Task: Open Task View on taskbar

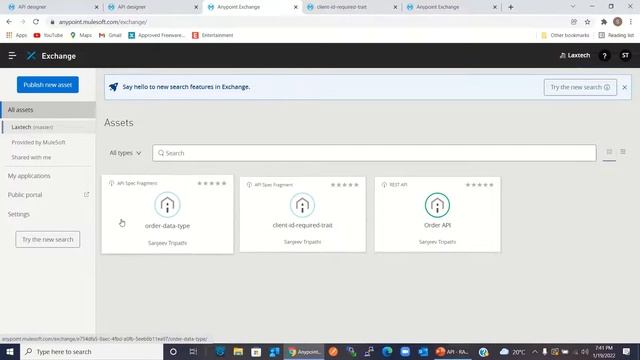Action: [x=193, y=351]
